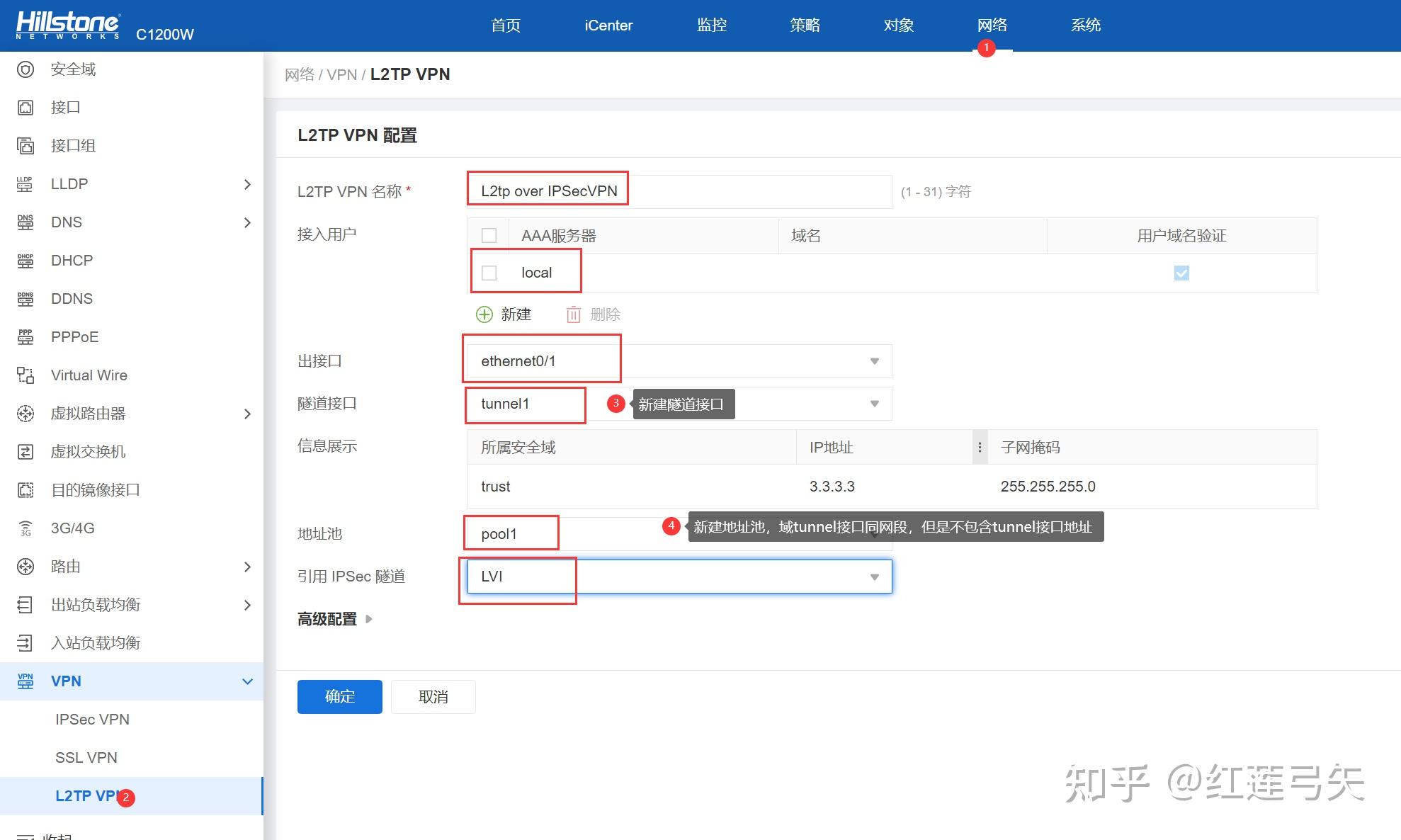Click the VPN breadcrumb link
This screenshot has height=840, width=1401.
342,74
